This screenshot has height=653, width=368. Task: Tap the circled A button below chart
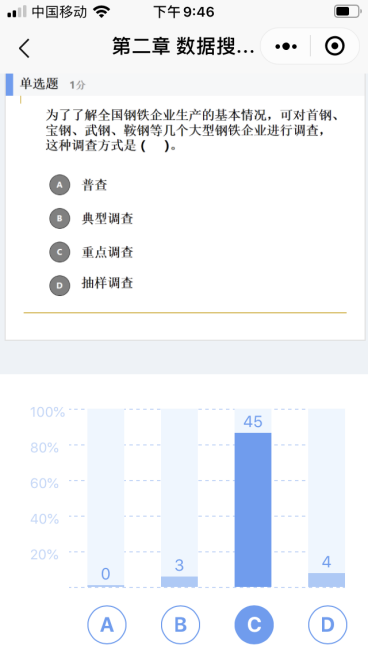tap(107, 625)
